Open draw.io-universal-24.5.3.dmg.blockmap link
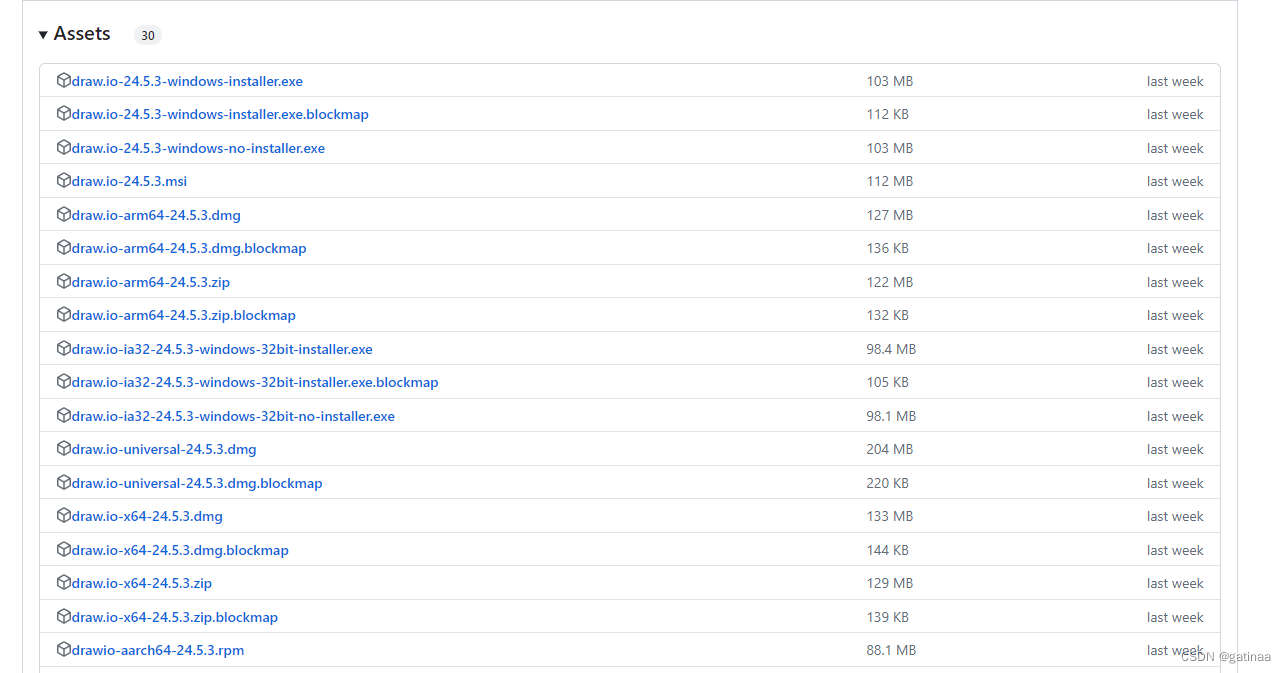This screenshot has height=673, width=1286. click(x=197, y=483)
